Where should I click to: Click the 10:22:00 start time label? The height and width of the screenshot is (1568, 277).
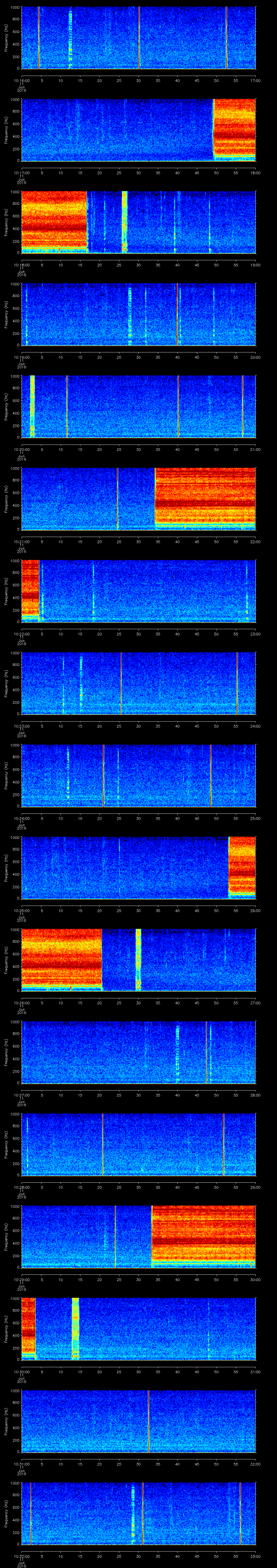click(21, 634)
